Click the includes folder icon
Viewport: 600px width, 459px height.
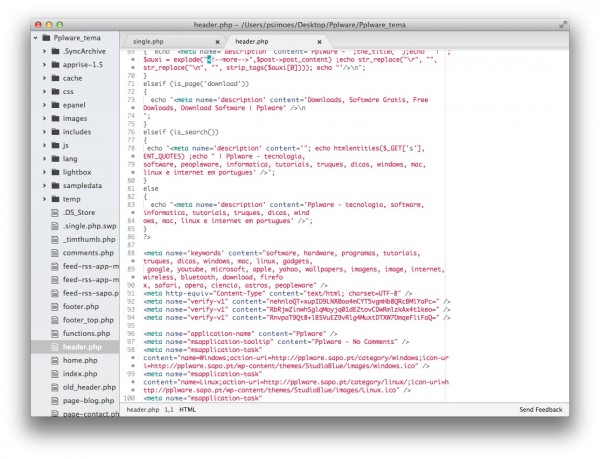pyautogui.click(x=55, y=132)
